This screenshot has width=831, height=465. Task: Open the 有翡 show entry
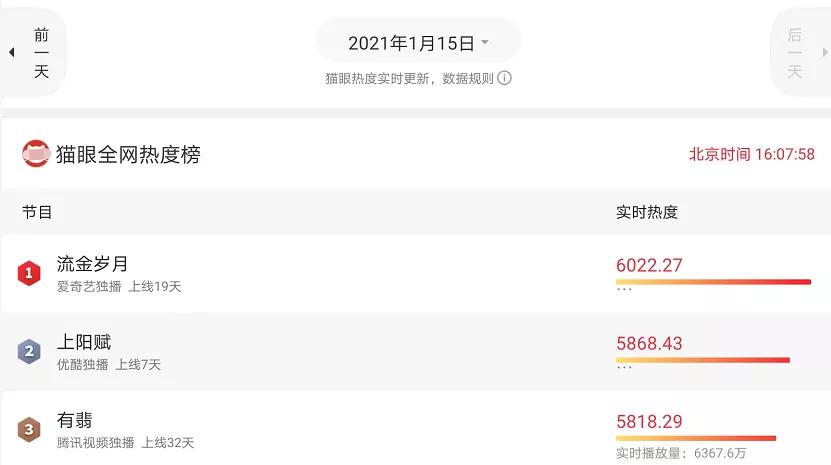tap(416, 428)
